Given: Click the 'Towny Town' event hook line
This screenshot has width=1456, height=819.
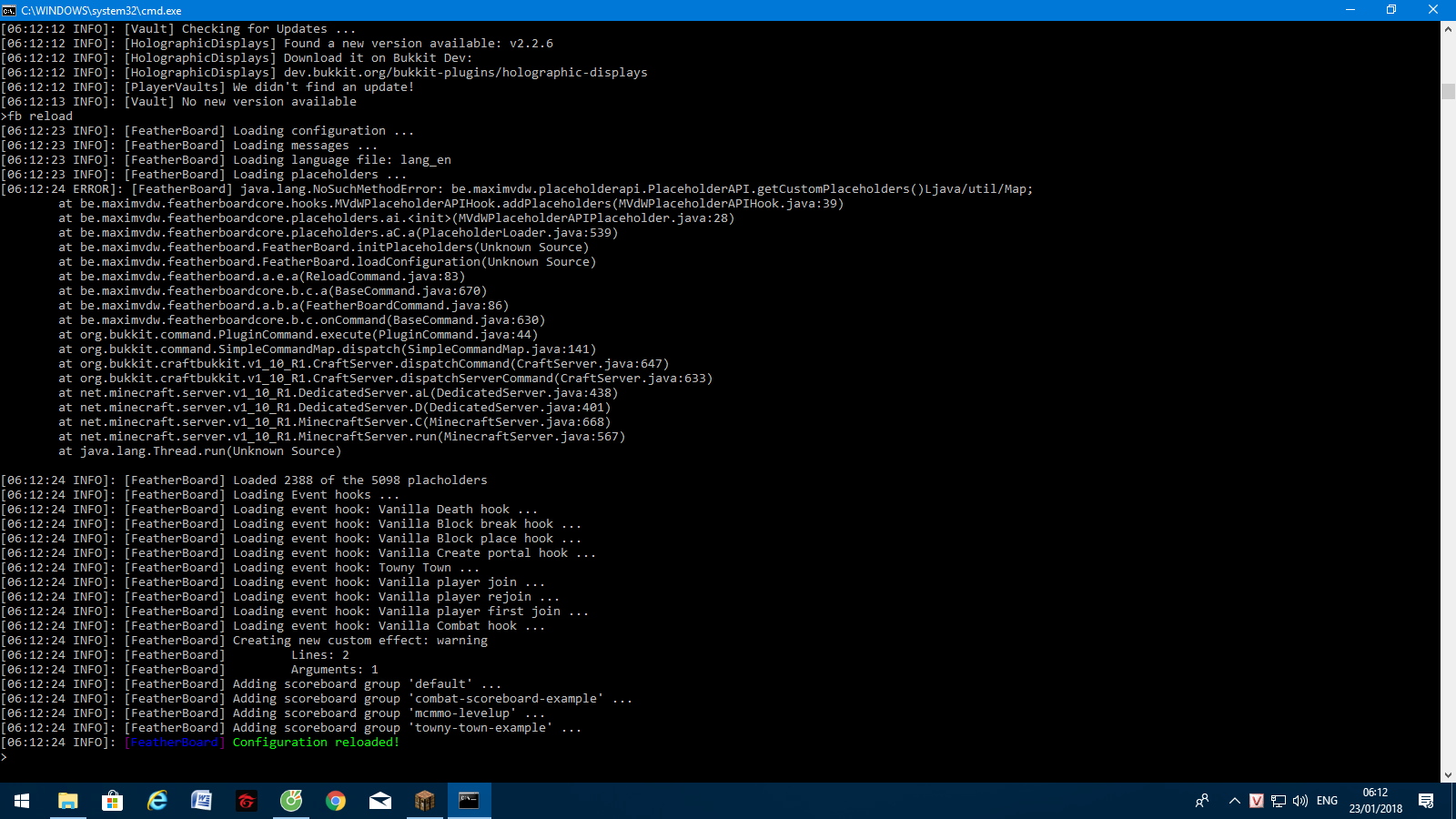Looking at the screenshot, I should click(x=415, y=568).
